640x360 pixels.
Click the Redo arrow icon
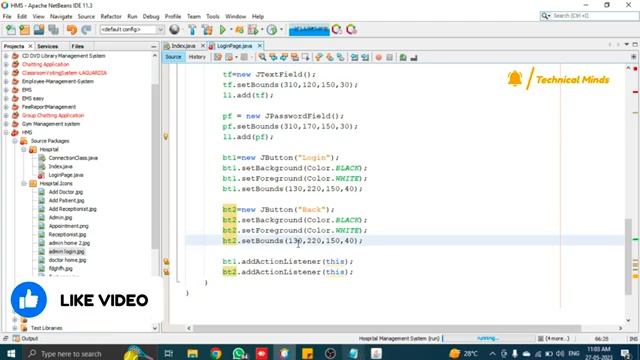click(x=86, y=29)
